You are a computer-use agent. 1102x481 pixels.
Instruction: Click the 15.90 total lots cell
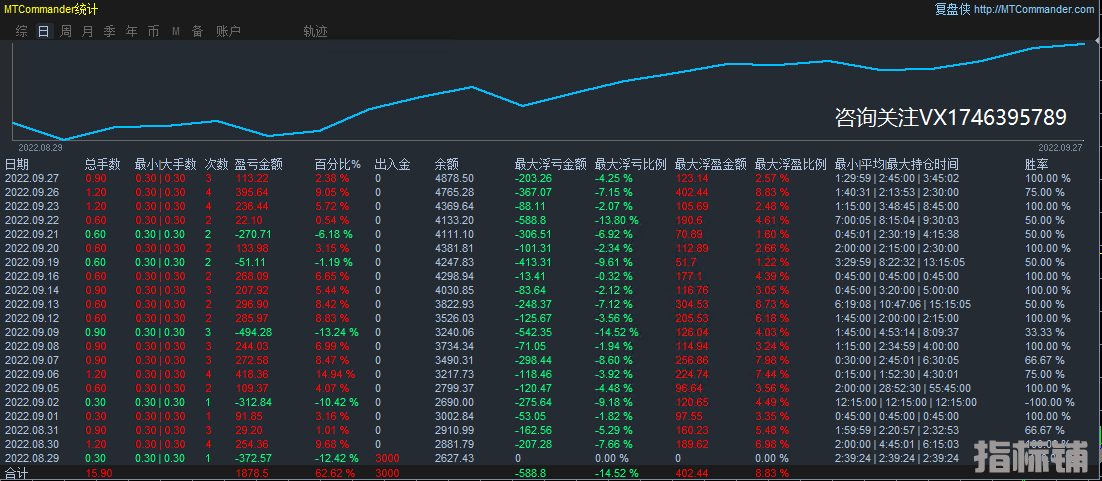coord(98,473)
